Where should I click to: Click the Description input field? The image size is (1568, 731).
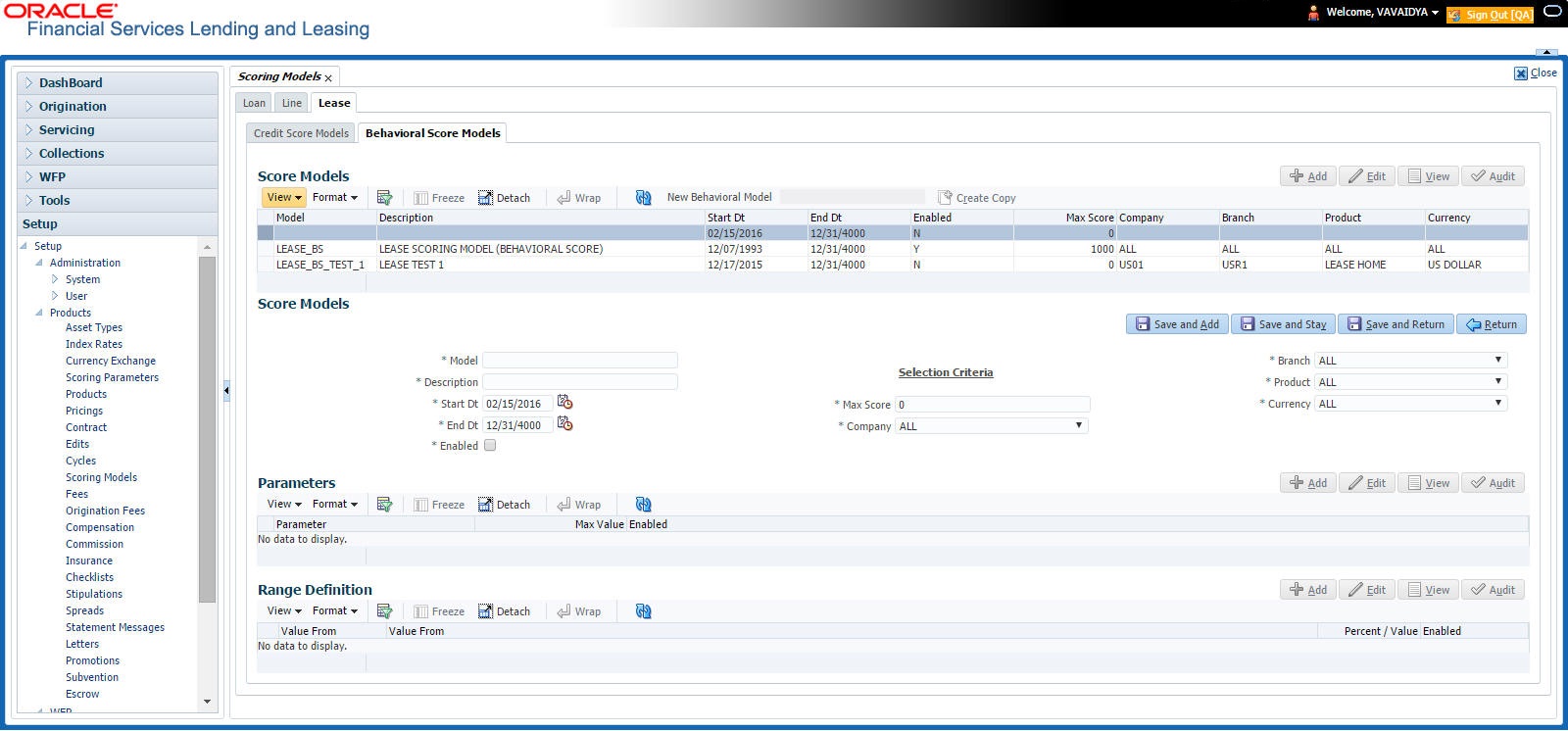point(580,382)
